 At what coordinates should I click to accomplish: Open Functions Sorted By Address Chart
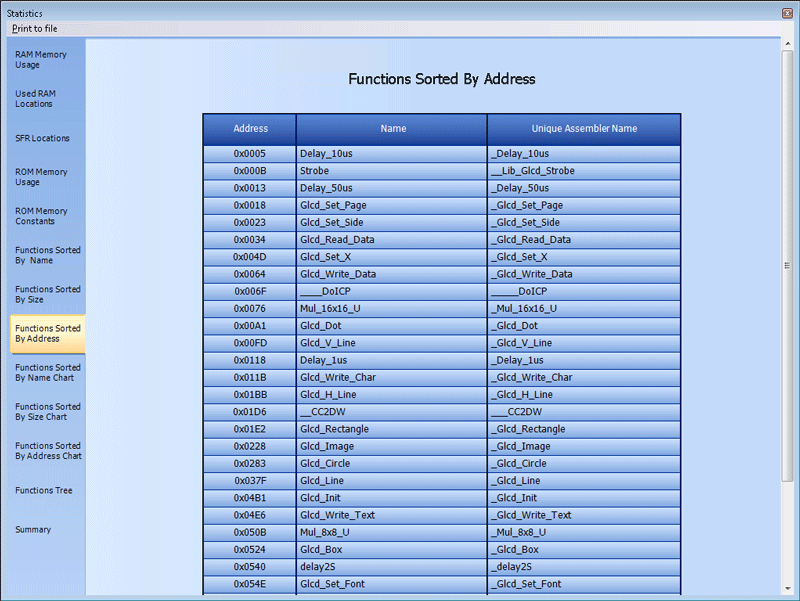[x=48, y=451]
